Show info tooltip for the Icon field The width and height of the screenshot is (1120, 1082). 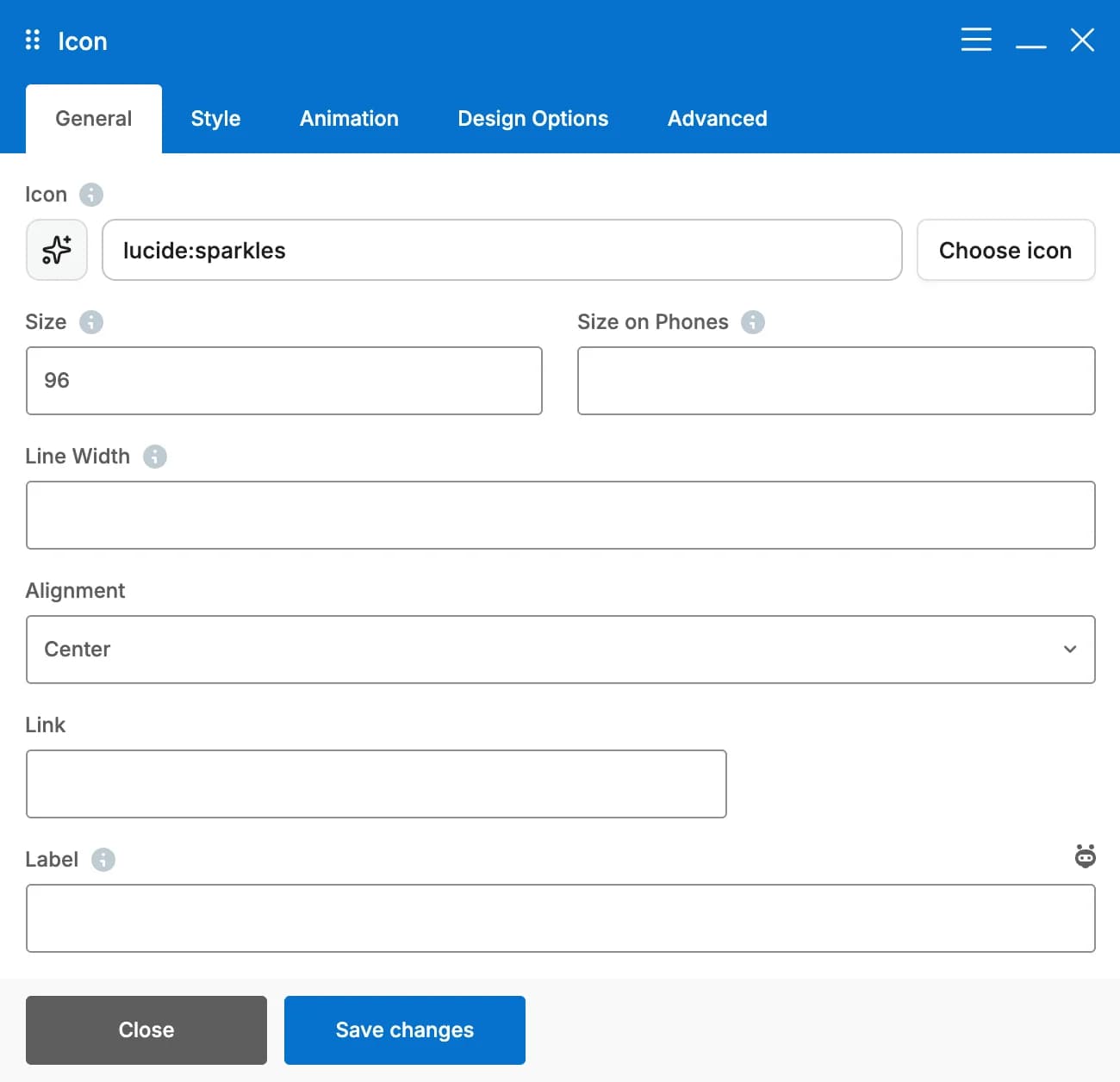click(91, 195)
